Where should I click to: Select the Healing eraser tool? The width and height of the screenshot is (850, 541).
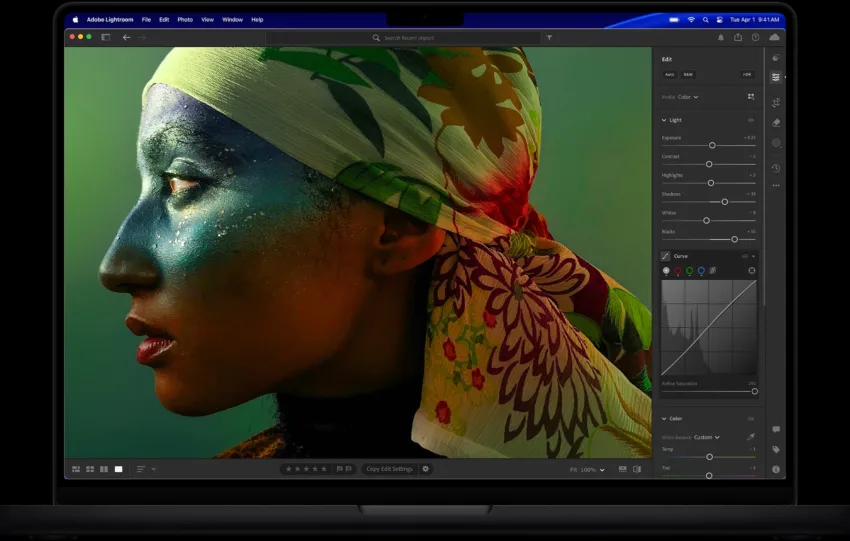776,123
